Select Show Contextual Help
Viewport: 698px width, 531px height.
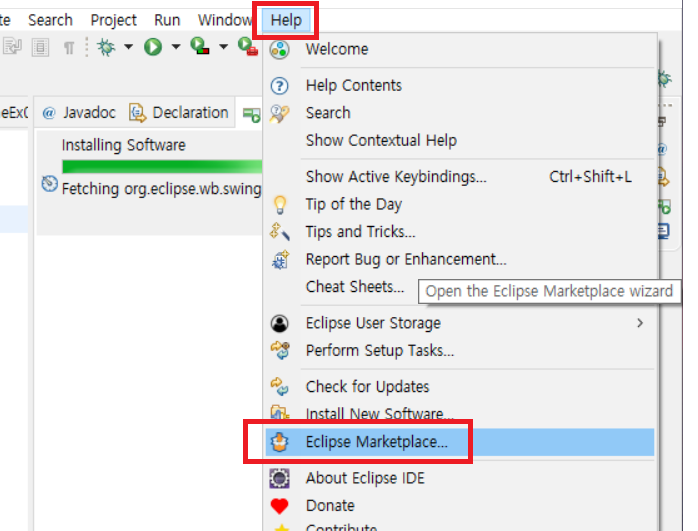(x=460, y=141)
